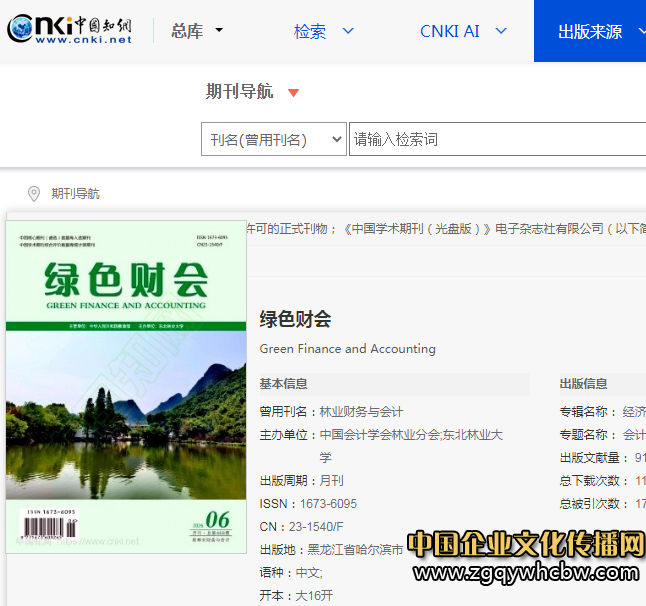The height and width of the screenshot is (606, 646).
Task: Click the 总被引次数 label
Action: point(594,503)
